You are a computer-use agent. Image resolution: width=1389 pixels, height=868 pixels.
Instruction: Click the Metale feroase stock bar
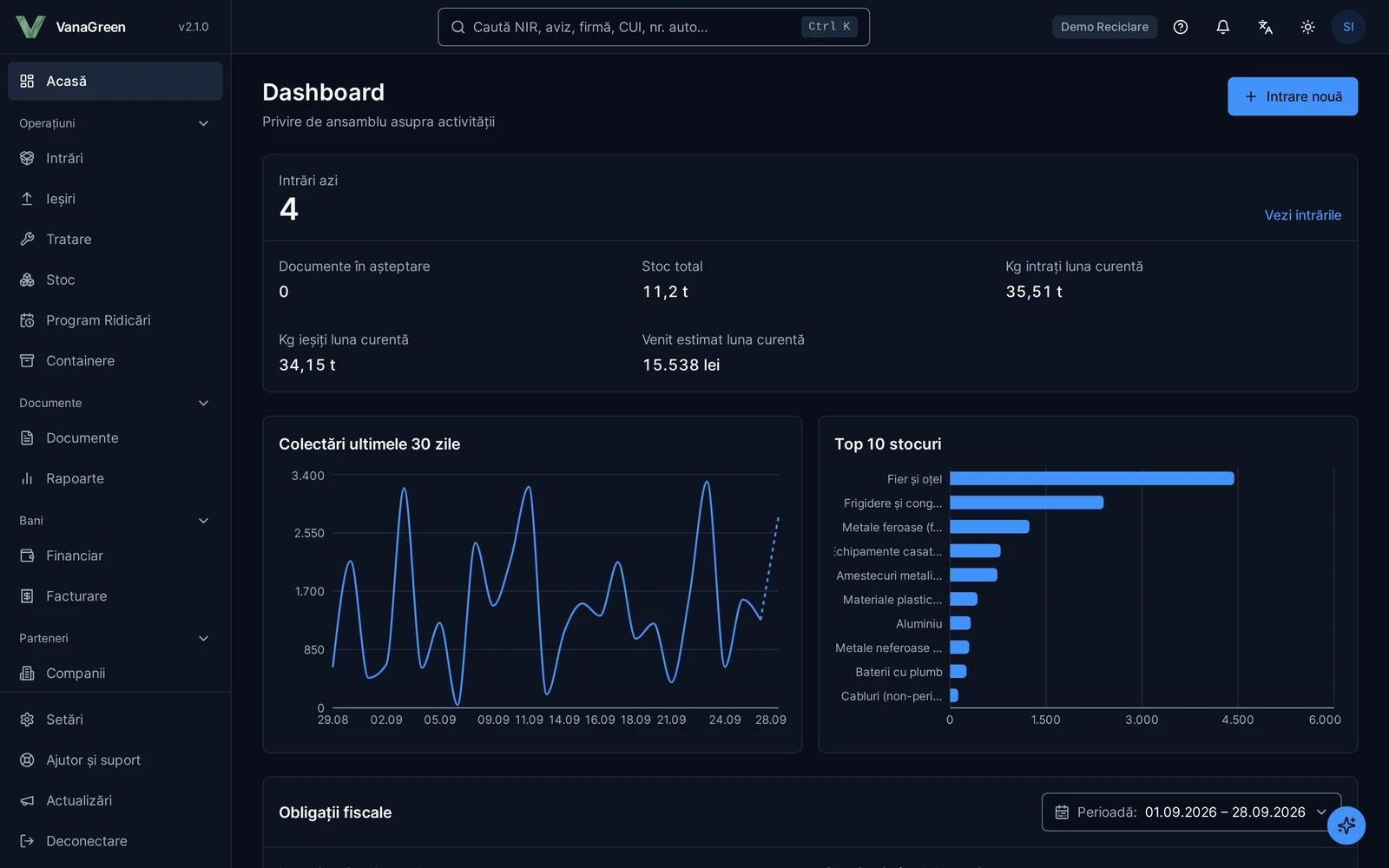point(989,527)
